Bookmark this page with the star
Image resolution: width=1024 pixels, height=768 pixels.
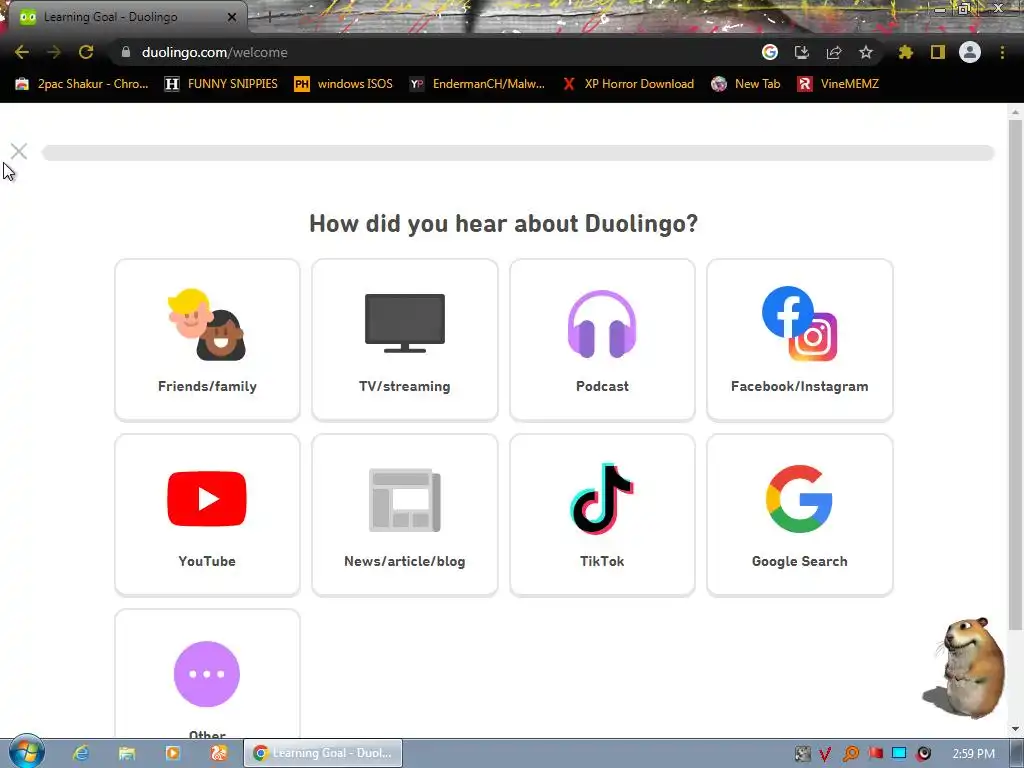(x=866, y=52)
